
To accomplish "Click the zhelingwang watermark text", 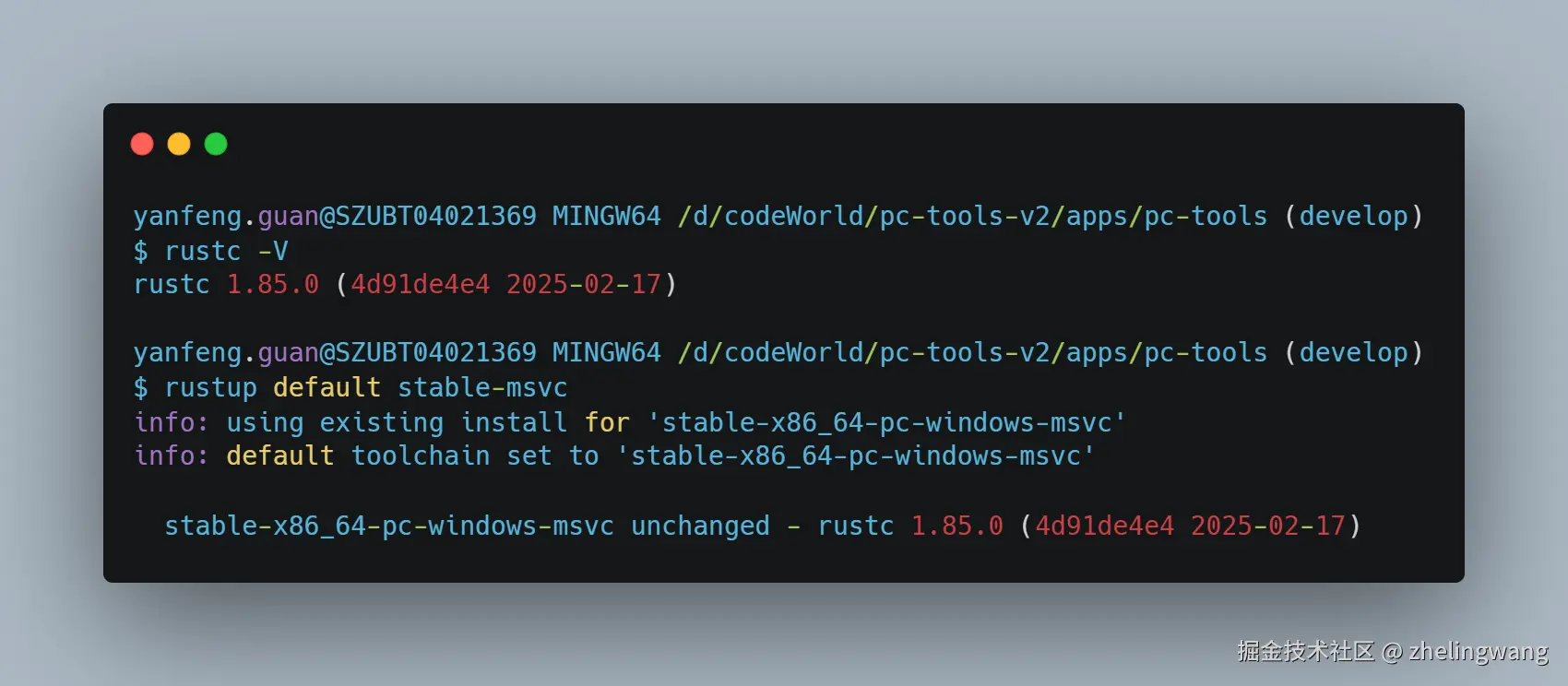I will coord(1478,652).
